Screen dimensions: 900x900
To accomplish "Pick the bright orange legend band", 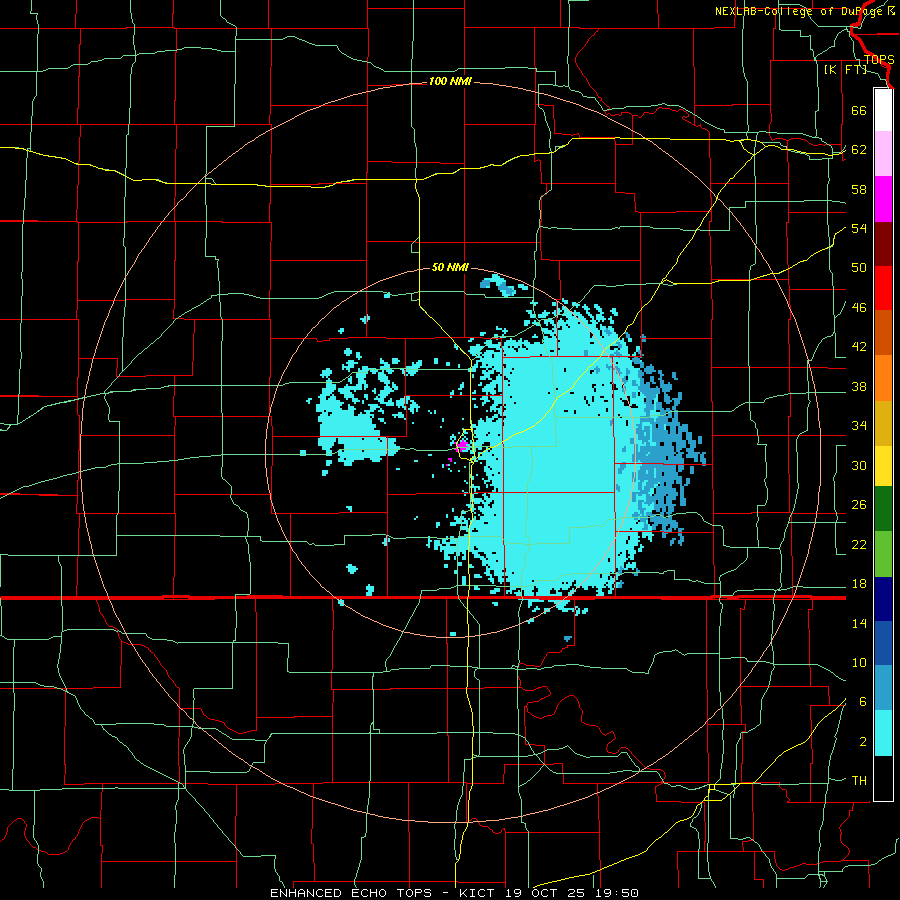I will pyautogui.click(x=883, y=378).
